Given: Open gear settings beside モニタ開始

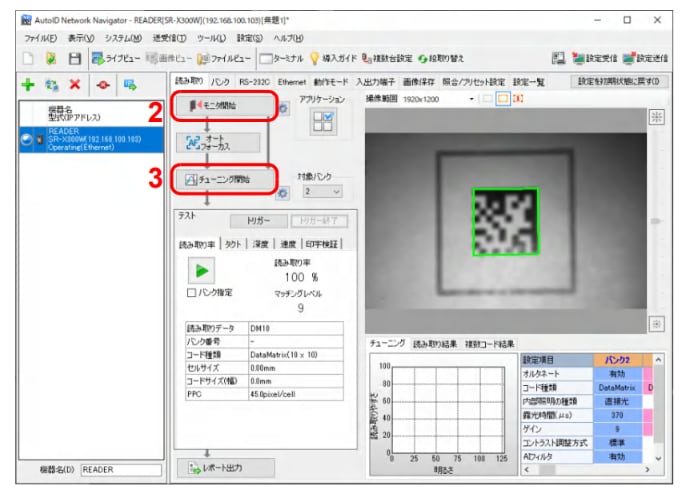Looking at the screenshot, I should coord(283,109).
